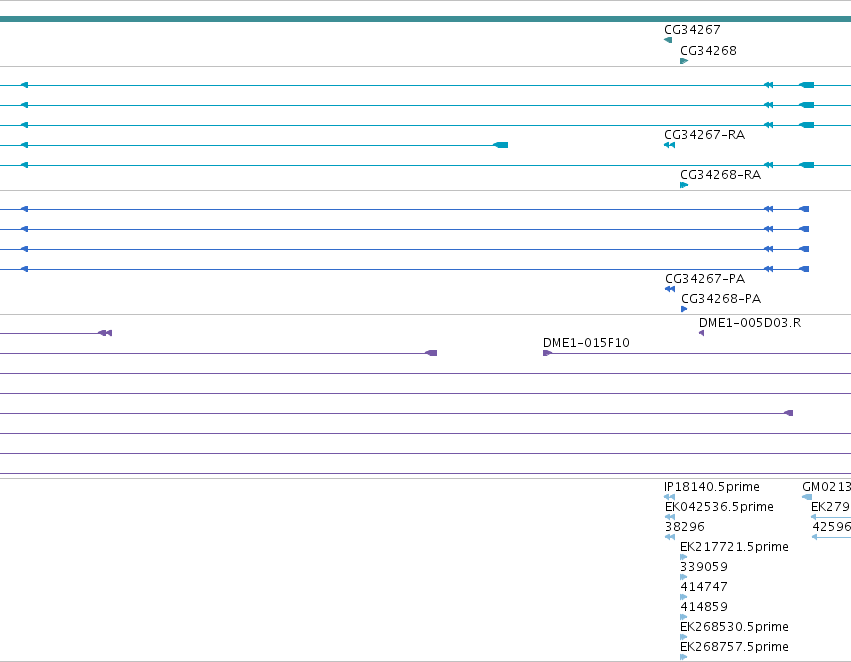Select the 339059 EST label

(x=704, y=567)
